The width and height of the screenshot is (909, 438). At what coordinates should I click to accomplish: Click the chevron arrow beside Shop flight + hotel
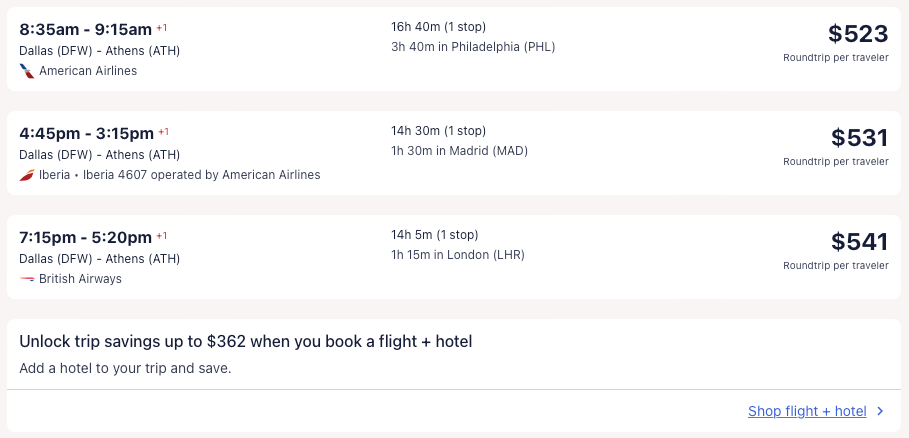880,411
